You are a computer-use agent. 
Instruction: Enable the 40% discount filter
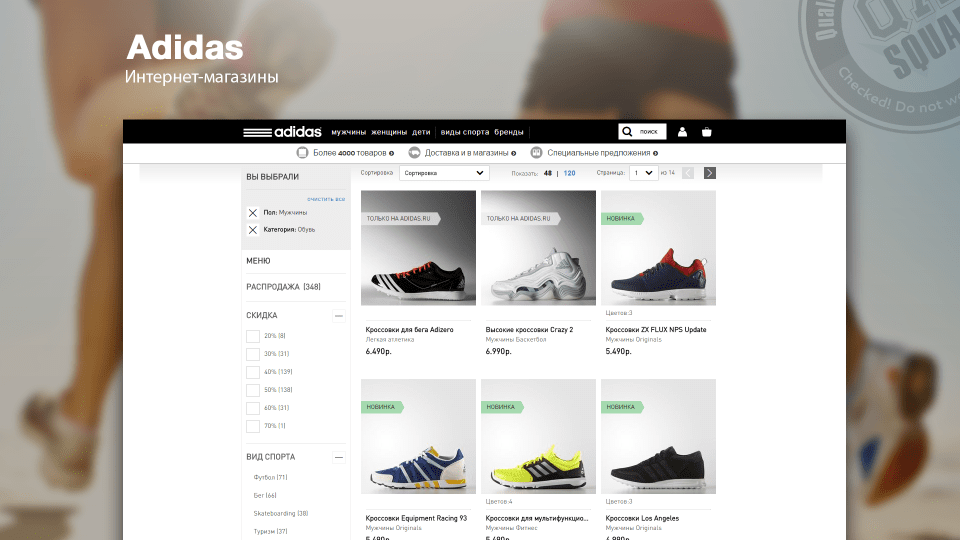[x=253, y=372]
